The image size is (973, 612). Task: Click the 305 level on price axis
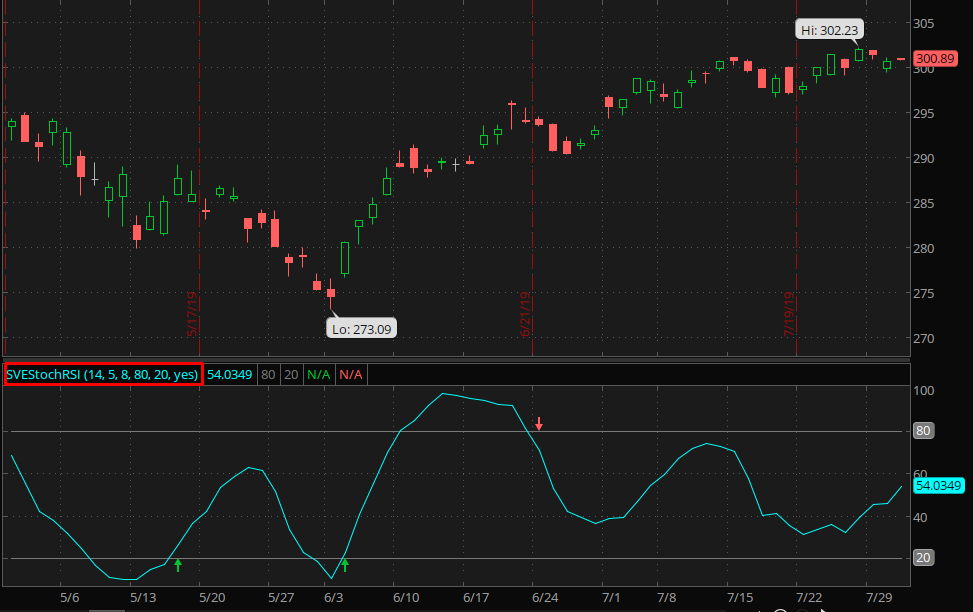[x=924, y=23]
